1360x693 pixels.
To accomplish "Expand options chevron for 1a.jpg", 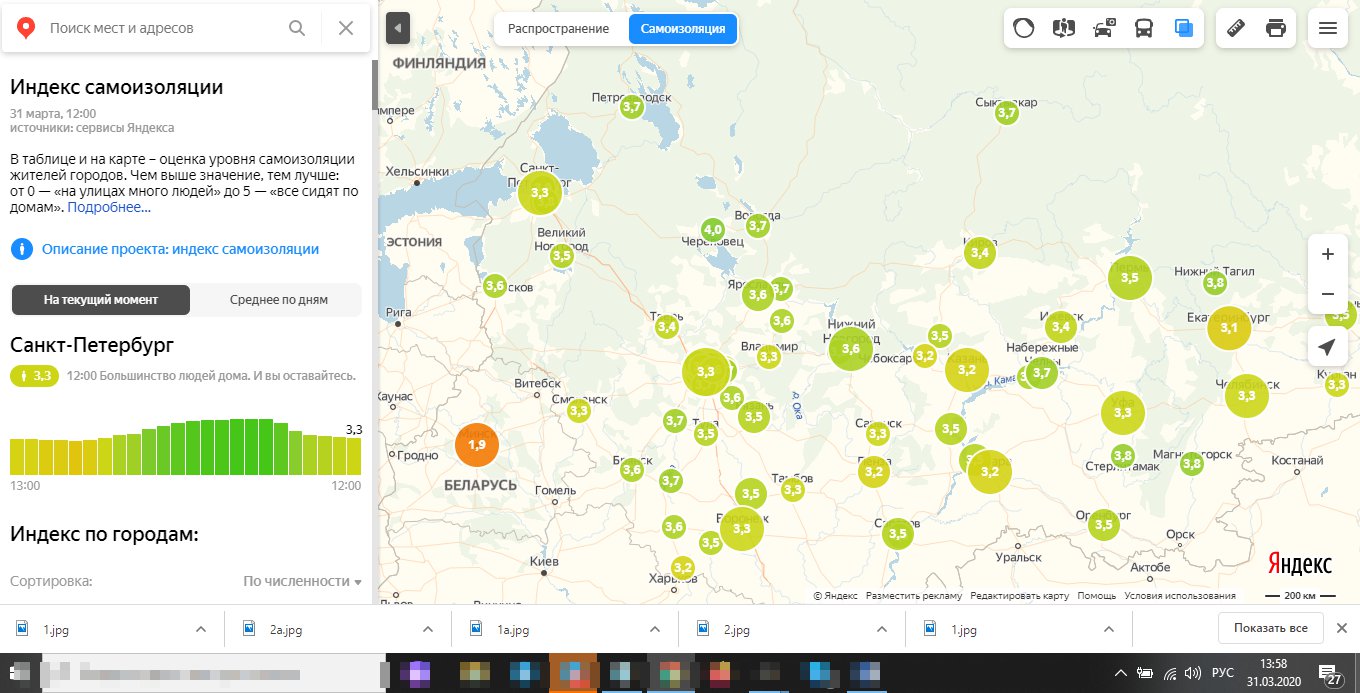I will click(655, 630).
